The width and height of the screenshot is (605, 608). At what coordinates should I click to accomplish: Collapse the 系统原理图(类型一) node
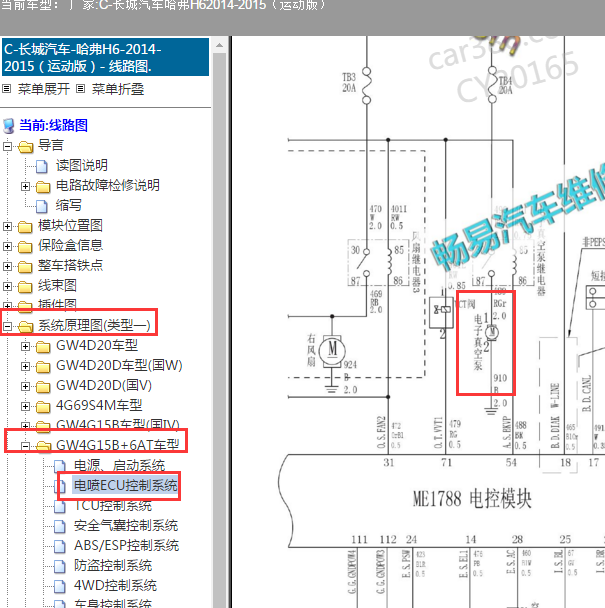pos(7,326)
